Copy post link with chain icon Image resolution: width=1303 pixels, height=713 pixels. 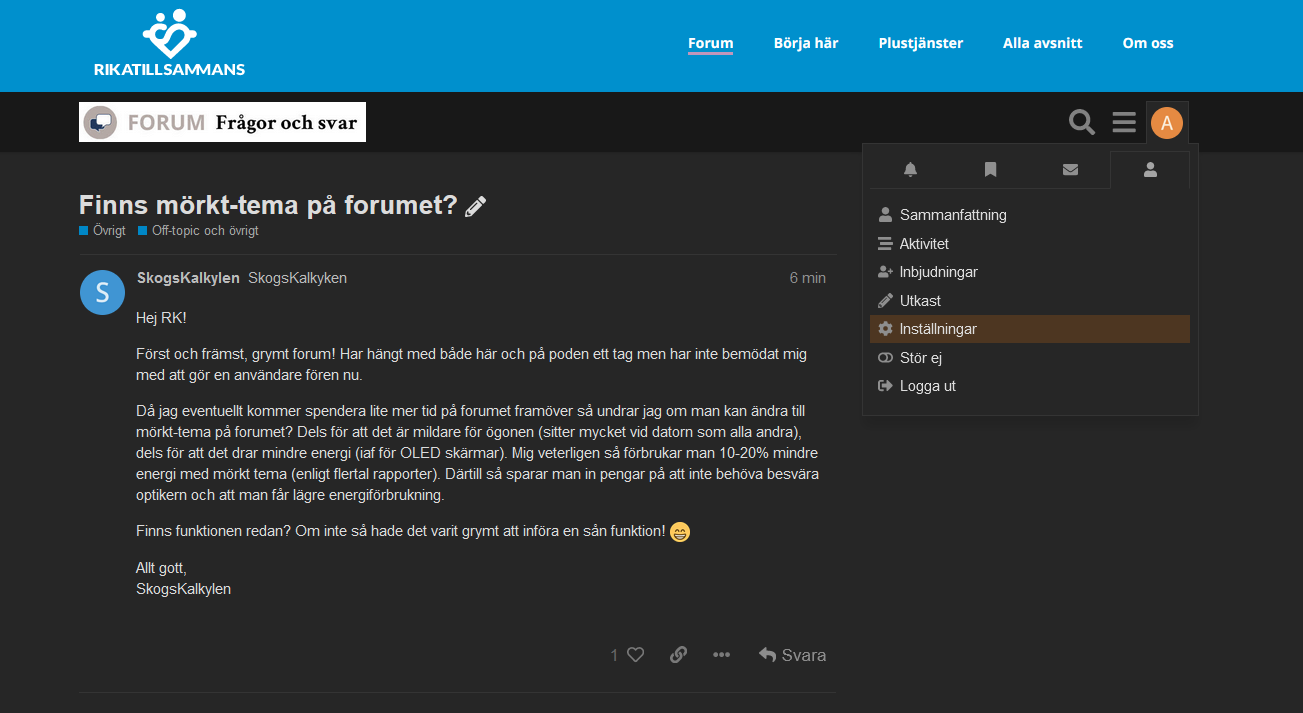(x=678, y=655)
